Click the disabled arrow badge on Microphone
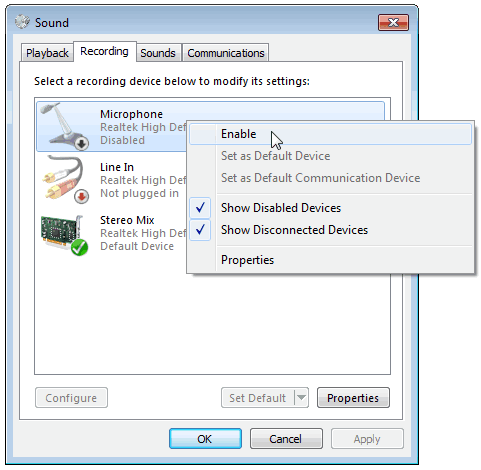Screen dimensions: 481x470 81,144
